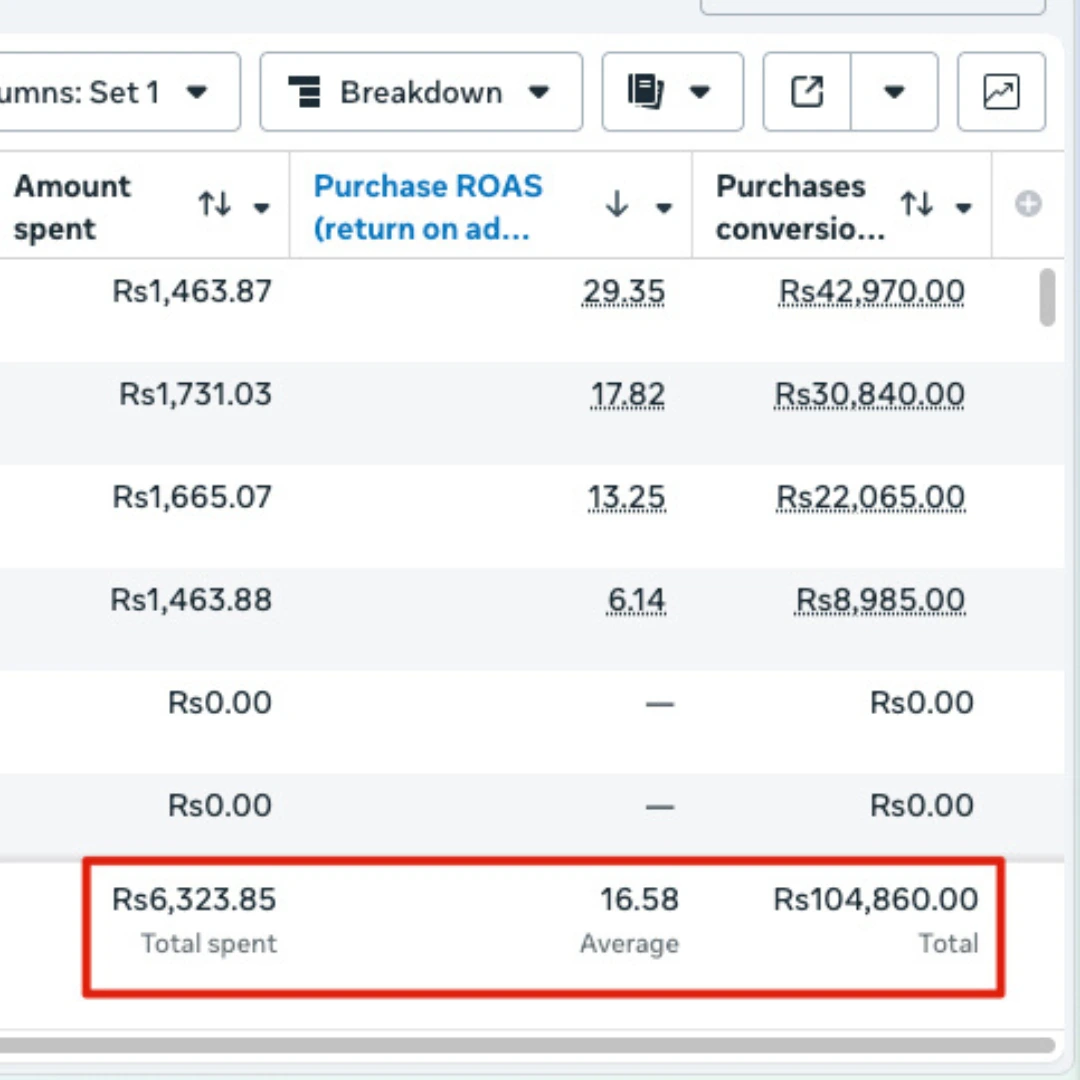Click the Rs42,970.00 conversion value
Viewport: 1080px width, 1080px height.
click(871, 291)
